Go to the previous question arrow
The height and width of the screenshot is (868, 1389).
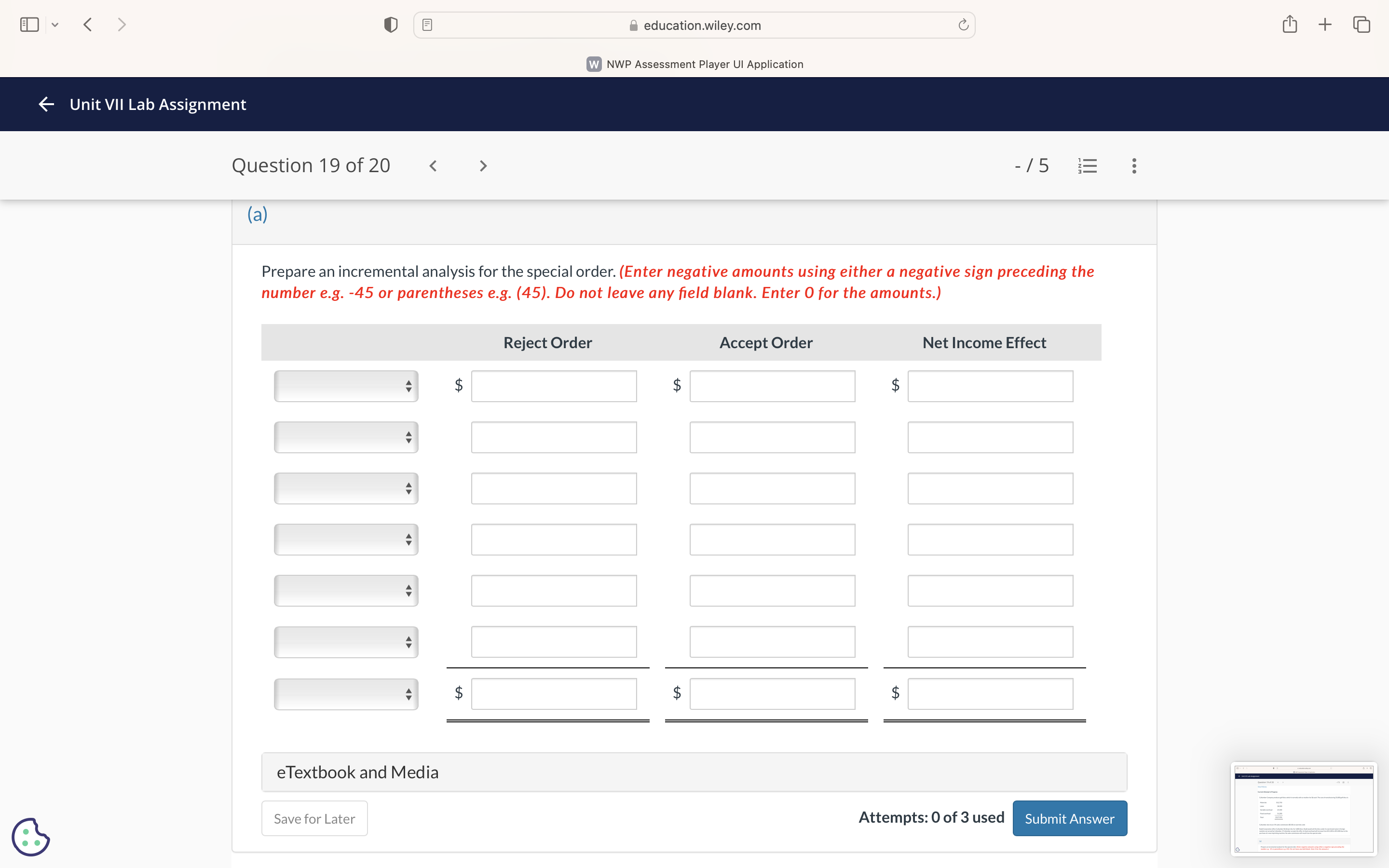pyautogui.click(x=434, y=166)
